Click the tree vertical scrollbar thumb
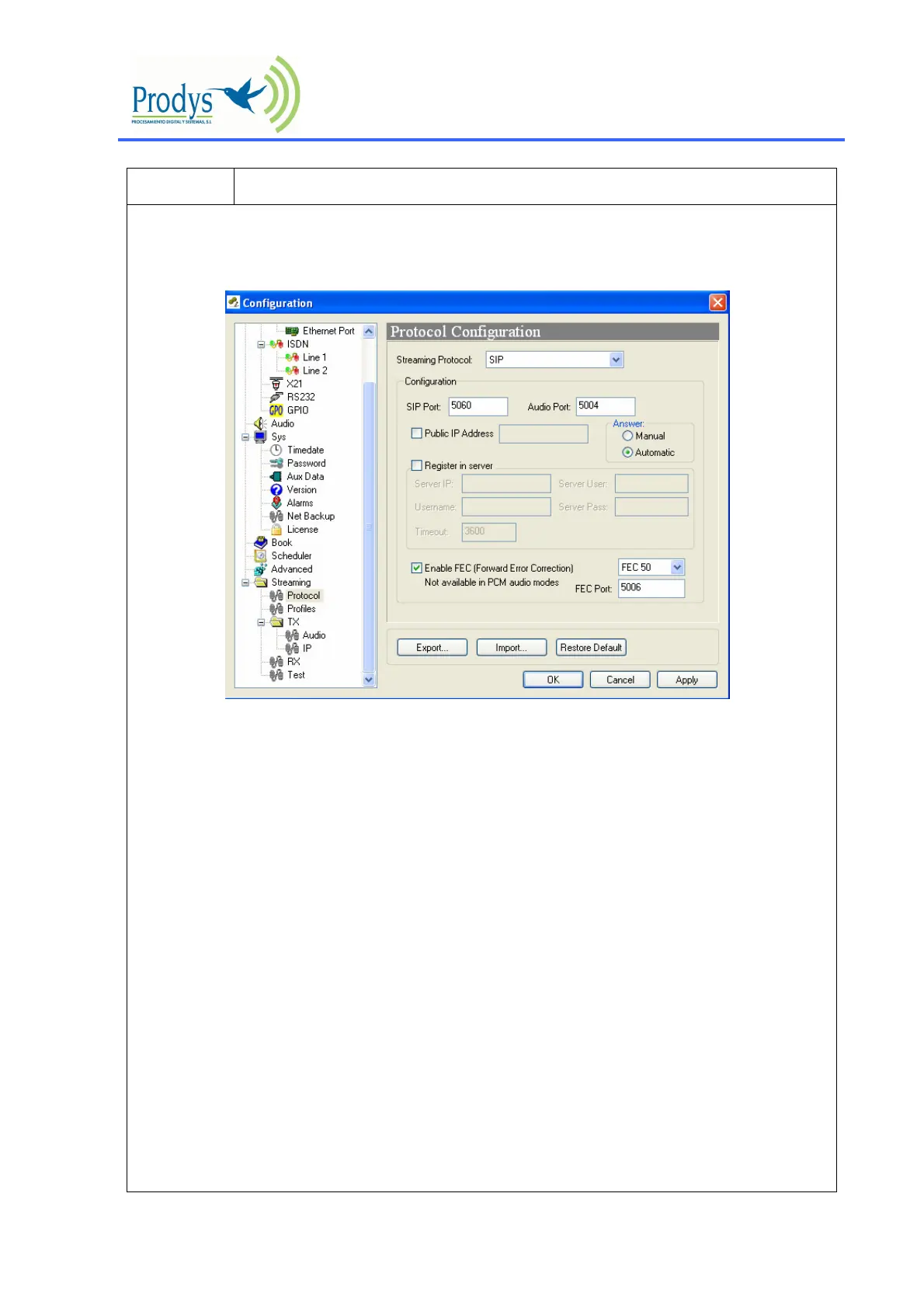Screen dimensions: 924x1308 pyautogui.click(x=369, y=527)
